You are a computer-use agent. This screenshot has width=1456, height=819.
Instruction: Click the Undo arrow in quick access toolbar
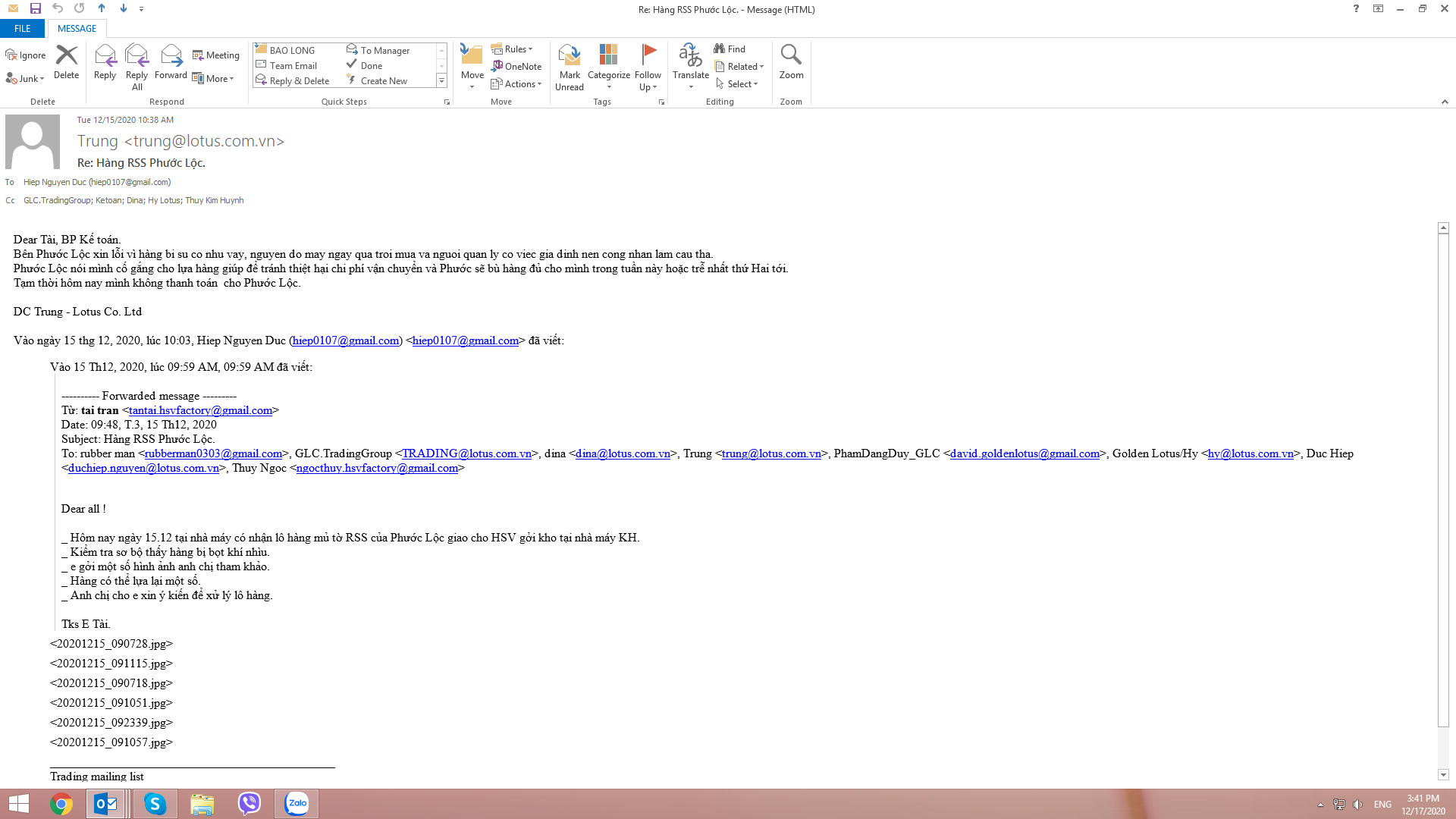tap(58, 8)
